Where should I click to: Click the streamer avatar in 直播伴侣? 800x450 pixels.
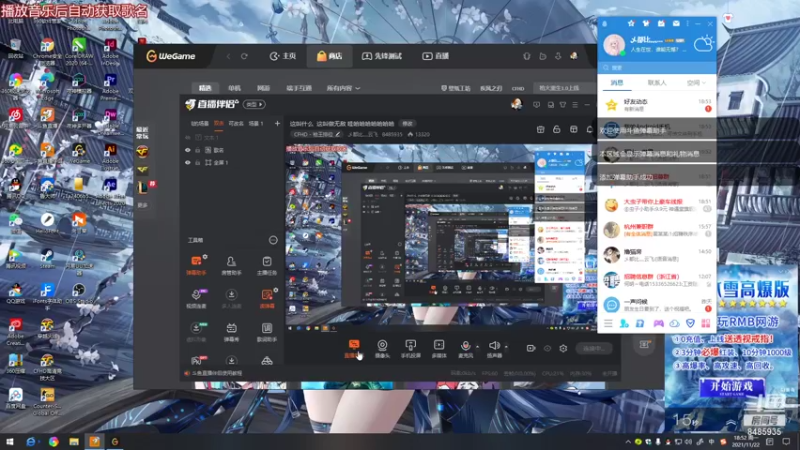coord(516,104)
